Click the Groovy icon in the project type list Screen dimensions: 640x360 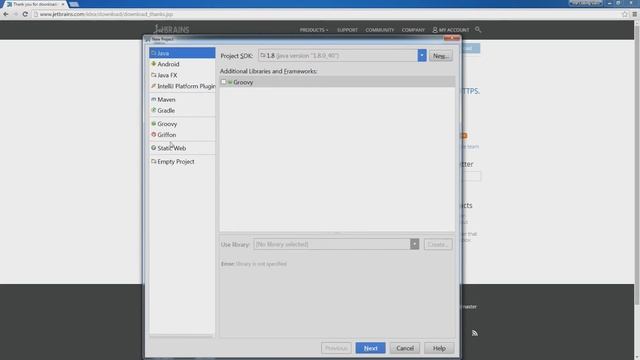pyautogui.click(x=153, y=123)
